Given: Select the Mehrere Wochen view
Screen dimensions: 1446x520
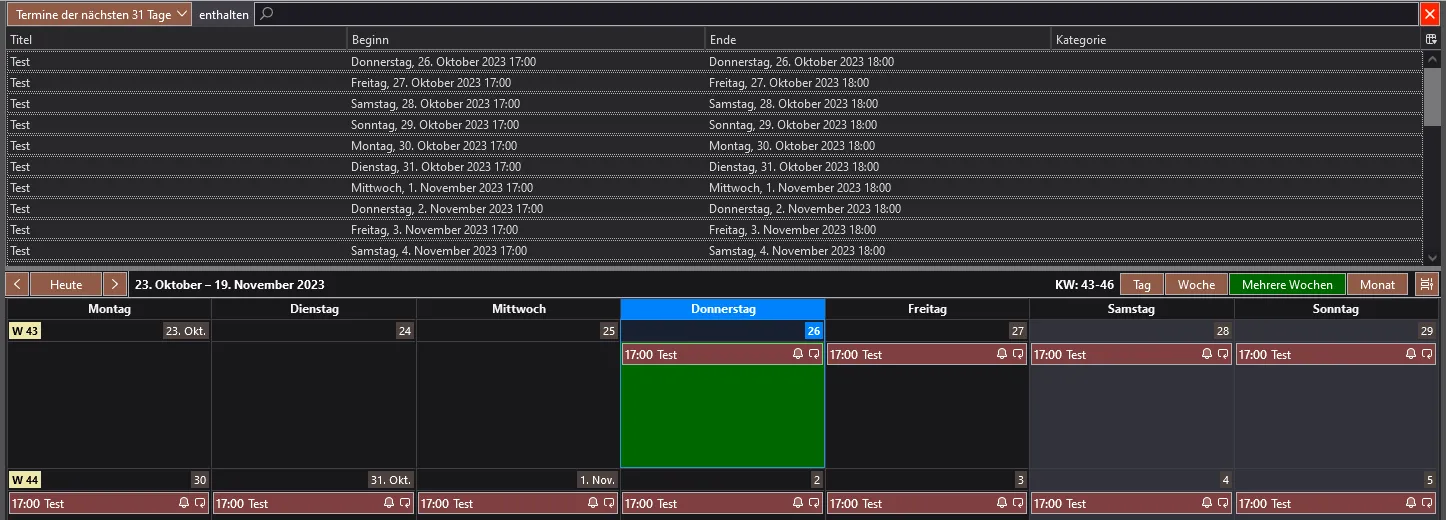Looking at the screenshot, I should click(1288, 285).
